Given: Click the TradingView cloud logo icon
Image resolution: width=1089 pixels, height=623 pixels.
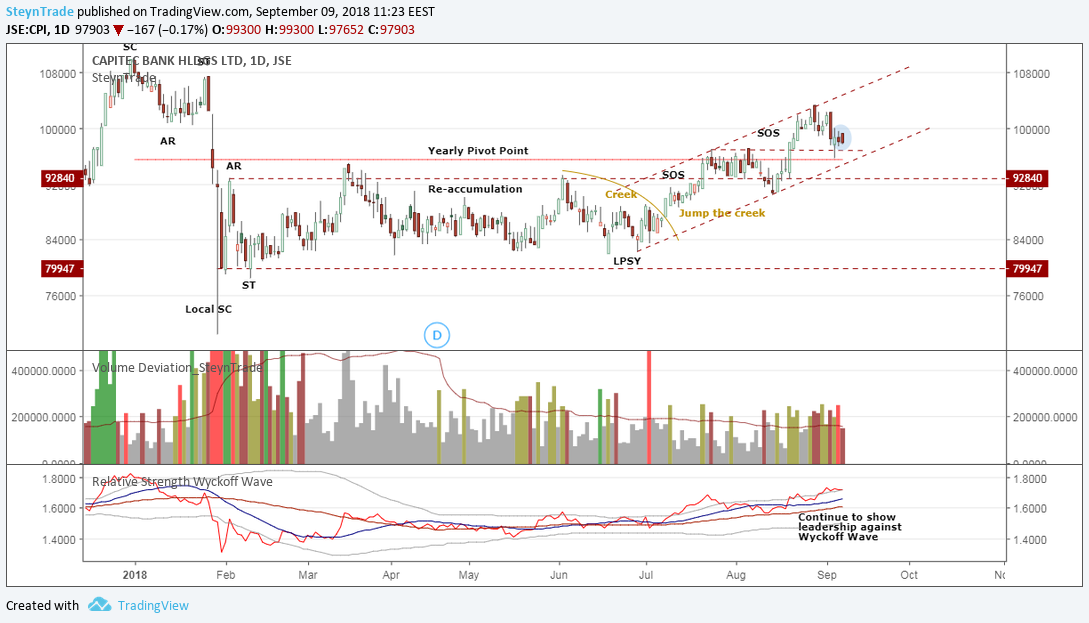Looking at the screenshot, I should click(99, 605).
